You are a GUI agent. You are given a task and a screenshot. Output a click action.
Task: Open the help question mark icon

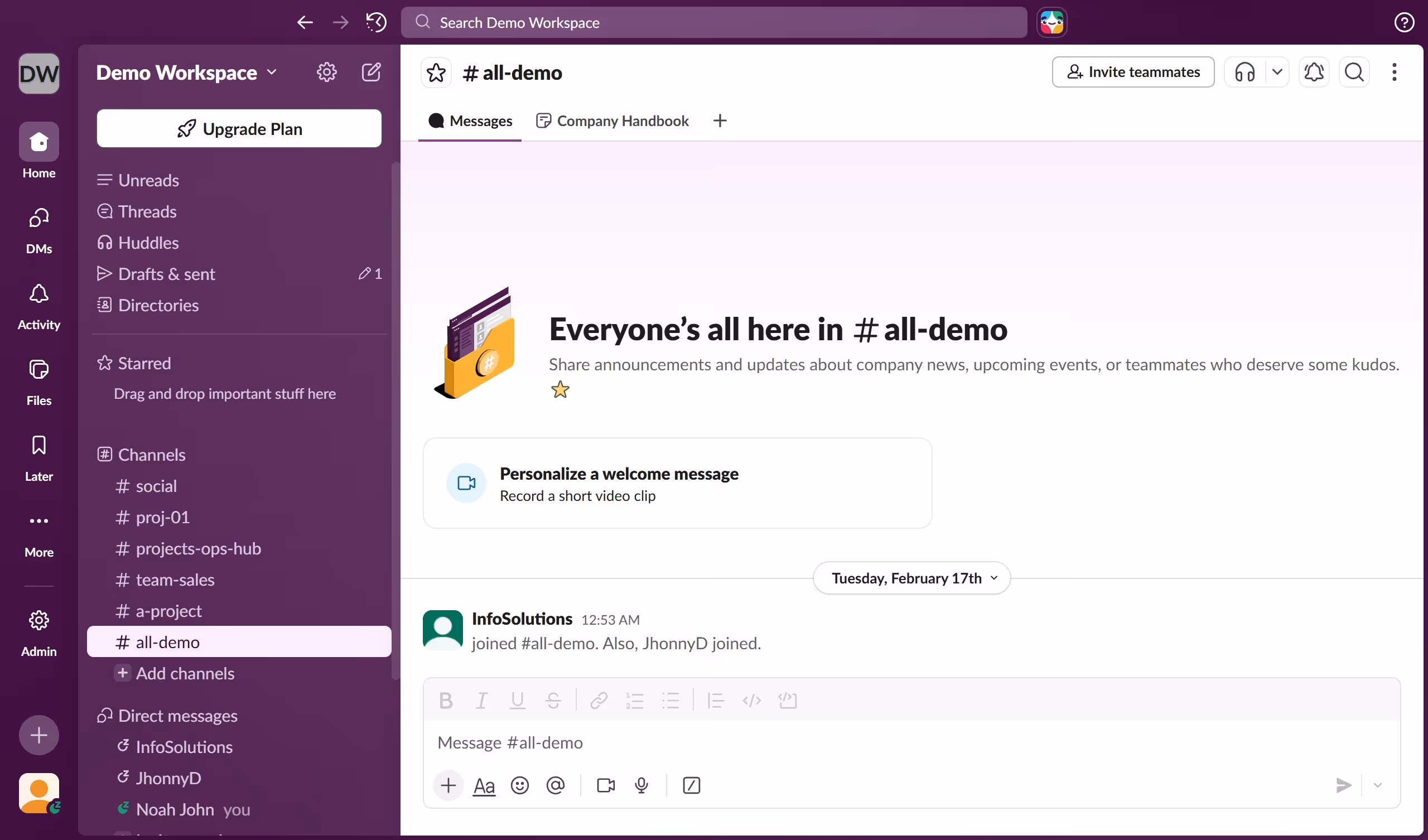[1404, 23]
